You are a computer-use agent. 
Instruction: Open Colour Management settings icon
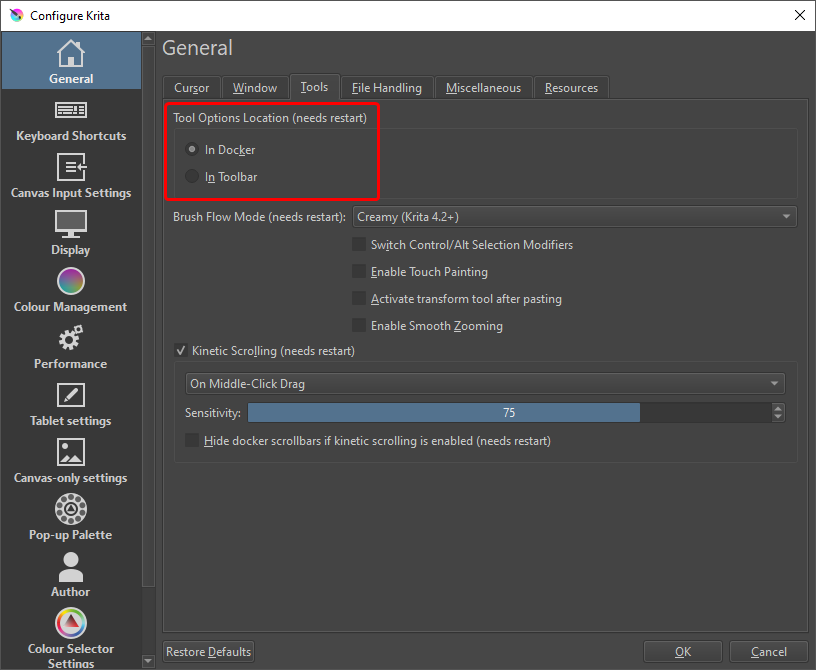point(71,281)
